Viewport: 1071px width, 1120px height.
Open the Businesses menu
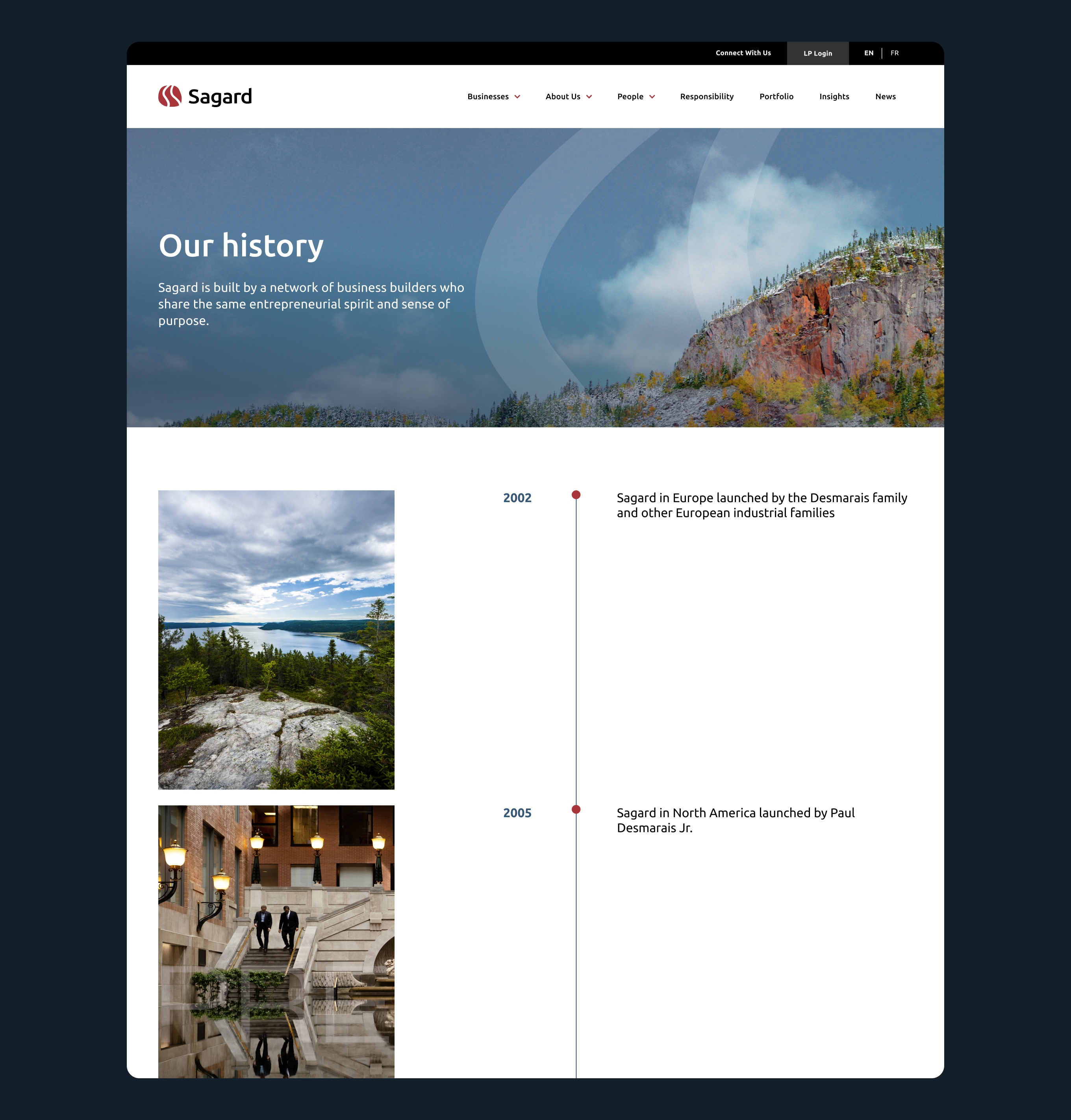tap(487, 96)
